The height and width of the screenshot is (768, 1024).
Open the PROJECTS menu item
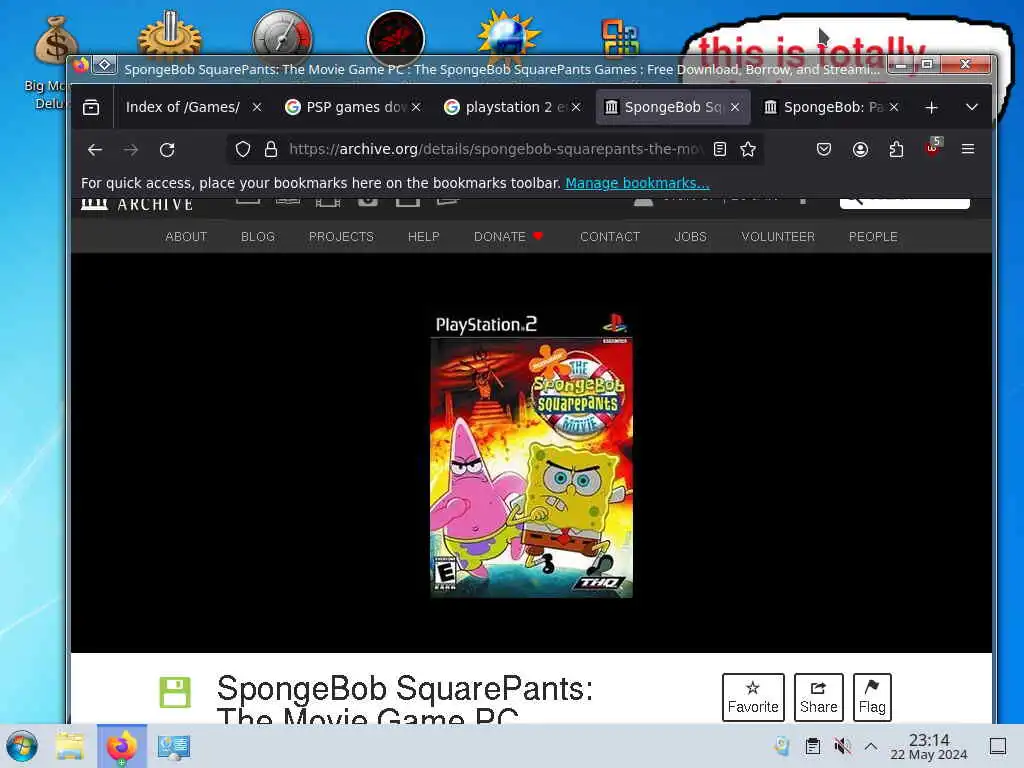(342, 236)
